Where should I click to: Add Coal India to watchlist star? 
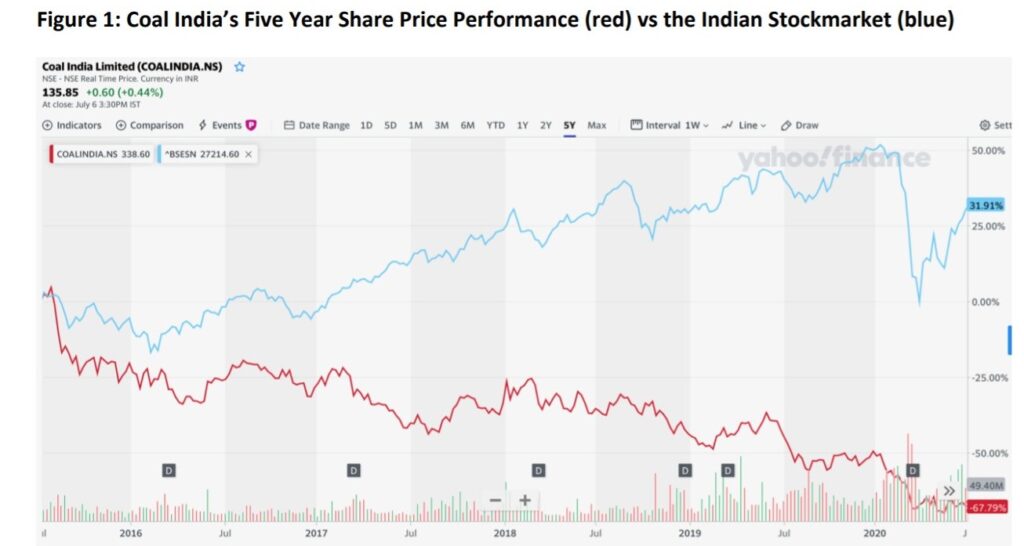coord(240,67)
